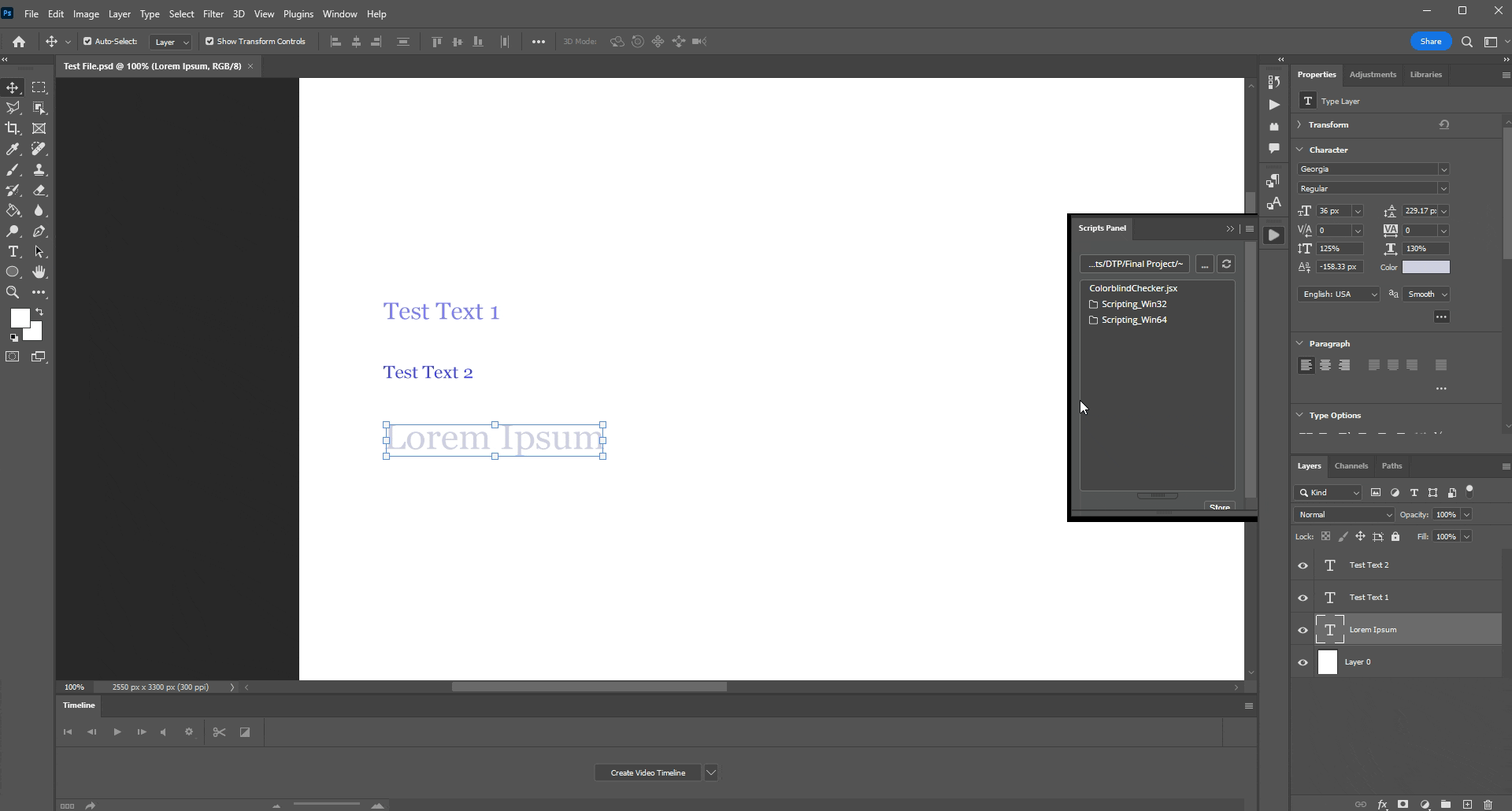Activate the Zoom tool in the toolbar
The width and height of the screenshot is (1512, 811).
[13, 293]
